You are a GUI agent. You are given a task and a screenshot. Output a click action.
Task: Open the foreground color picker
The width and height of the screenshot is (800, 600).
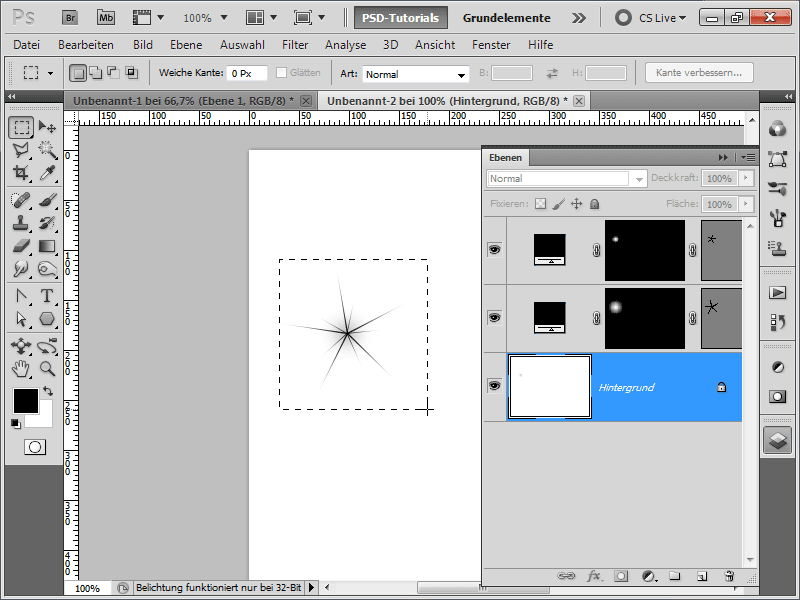tap(26, 401)
